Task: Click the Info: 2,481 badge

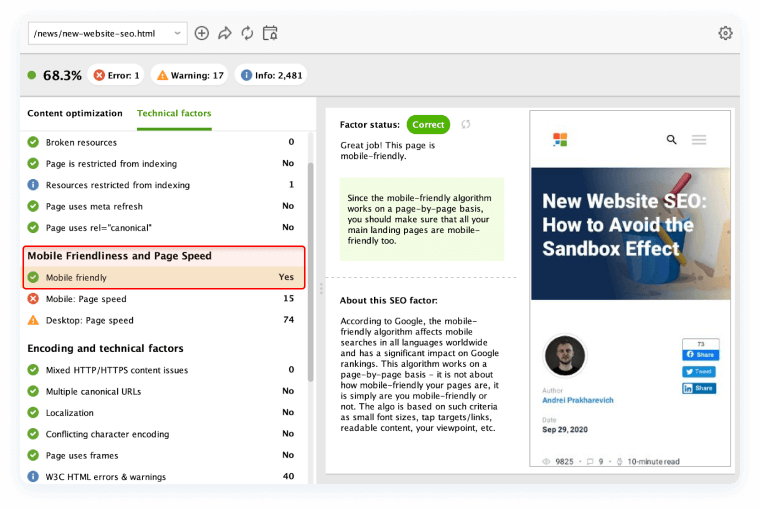Action: pyautogui.click(x=271, y=75)
